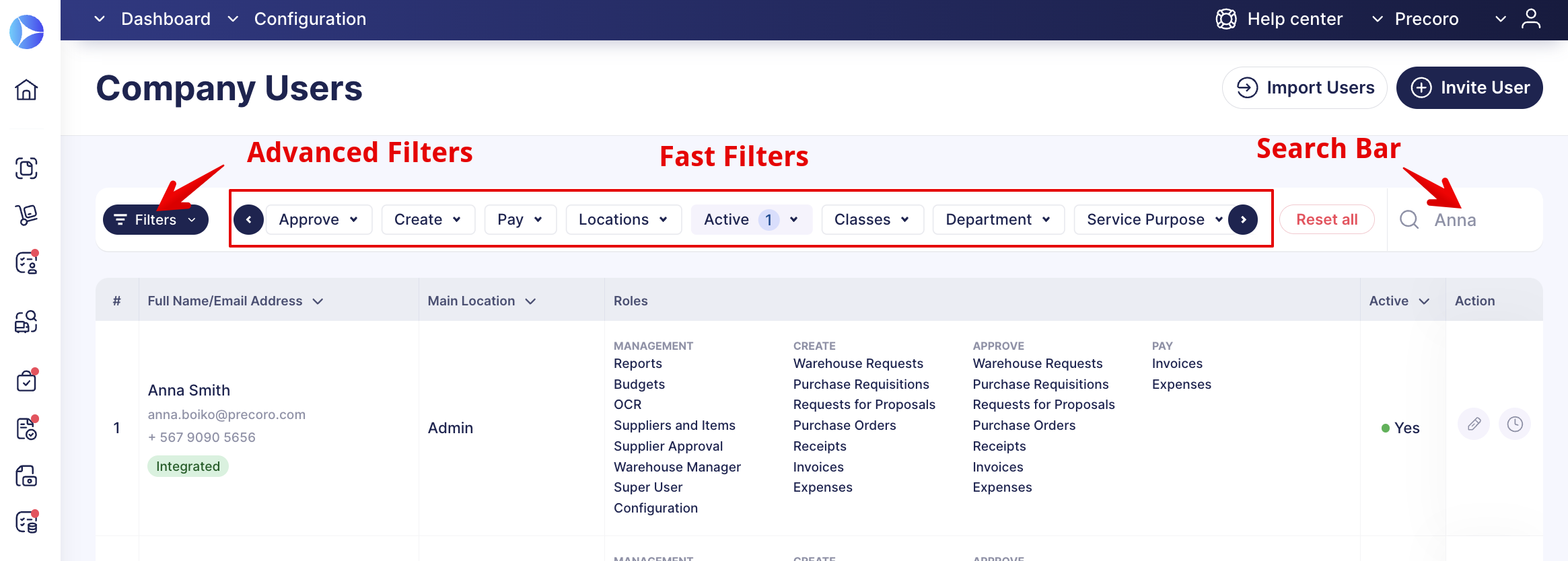The height and width of the screenshot is (561, 1568).
Task: Expand the Approve fast filter
Action: [318, 220]
